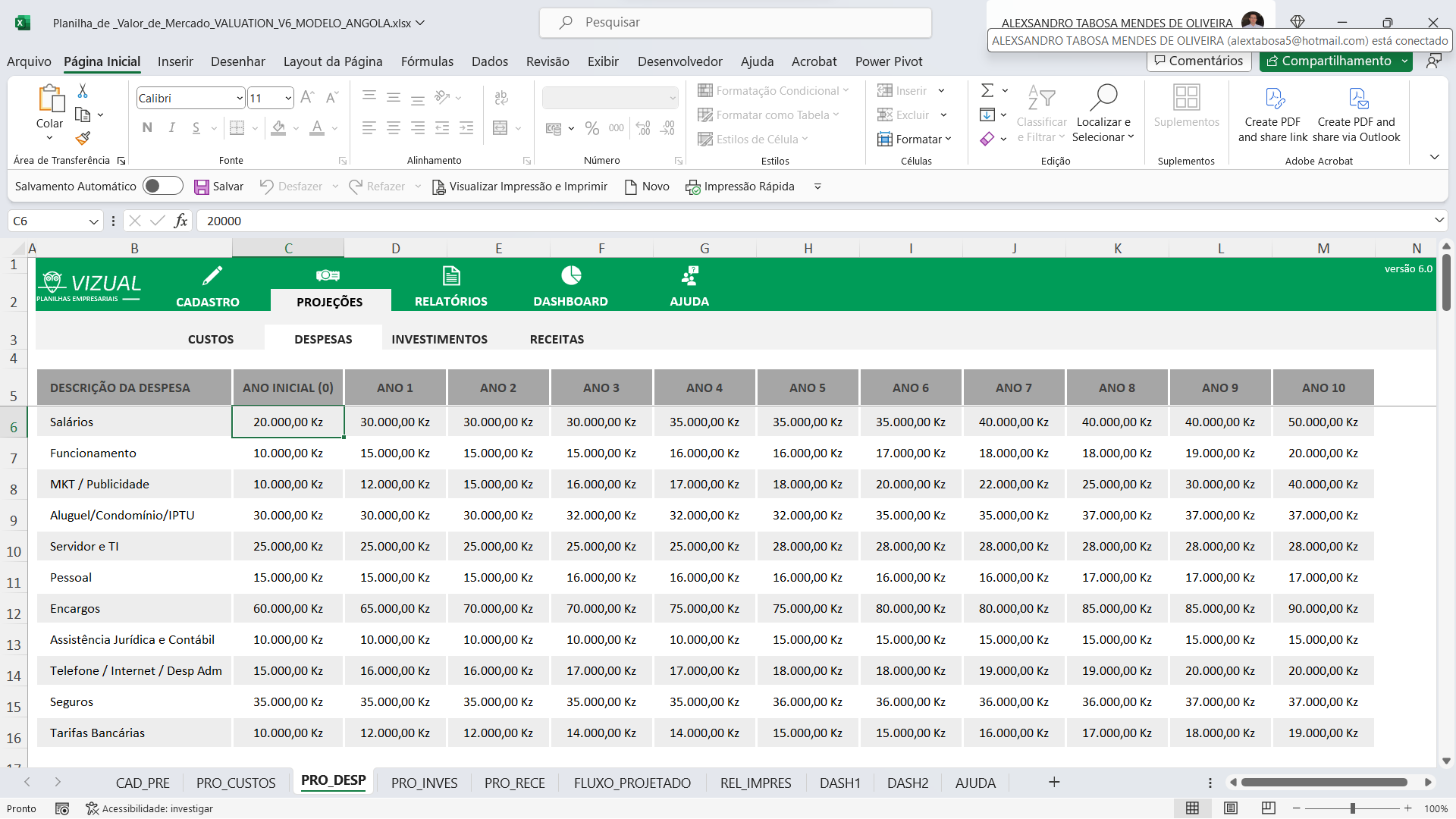Apply italic formatting

(171, 127)
